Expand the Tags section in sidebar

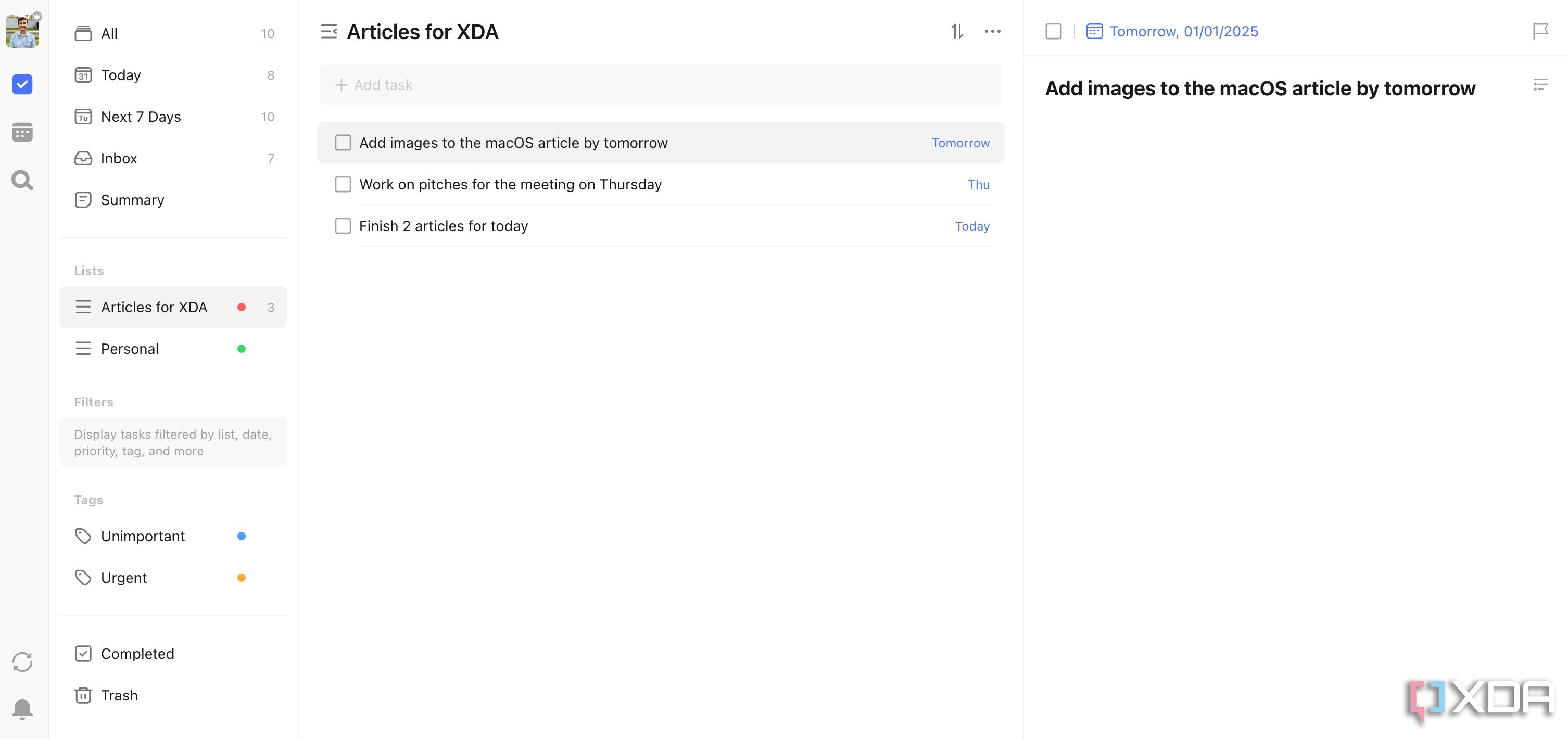(x=88, y=499)
